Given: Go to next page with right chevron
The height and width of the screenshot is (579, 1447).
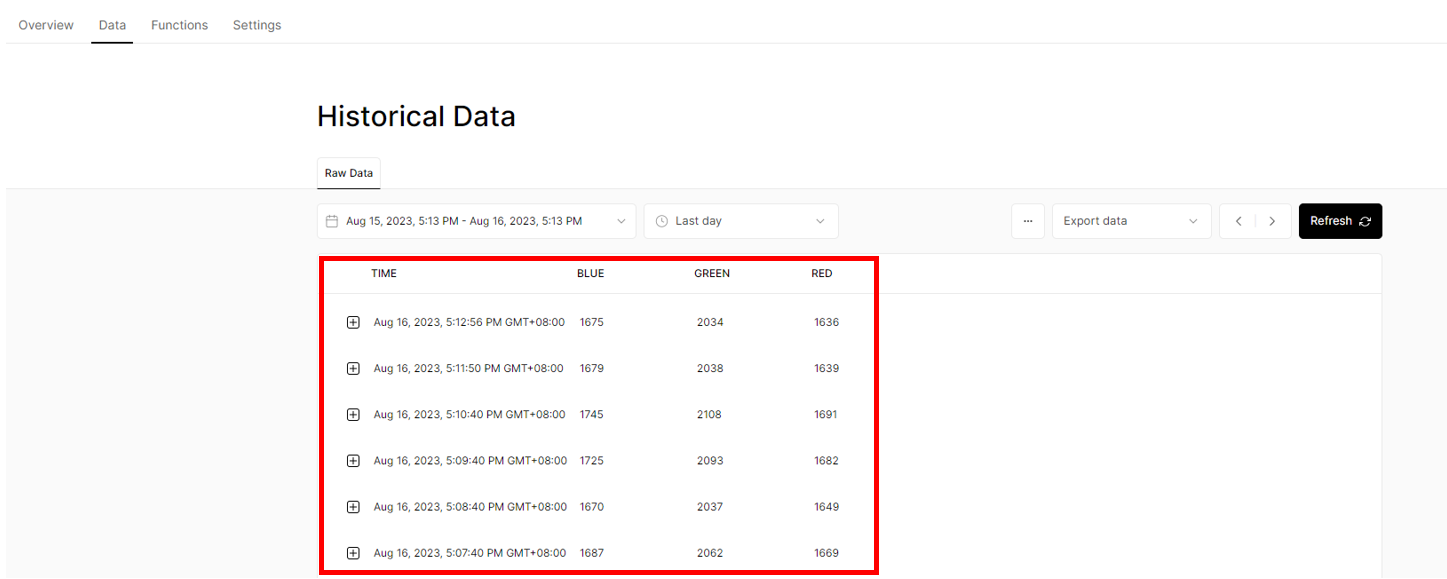Looking at the screenshot, I should coord(1272,221).
